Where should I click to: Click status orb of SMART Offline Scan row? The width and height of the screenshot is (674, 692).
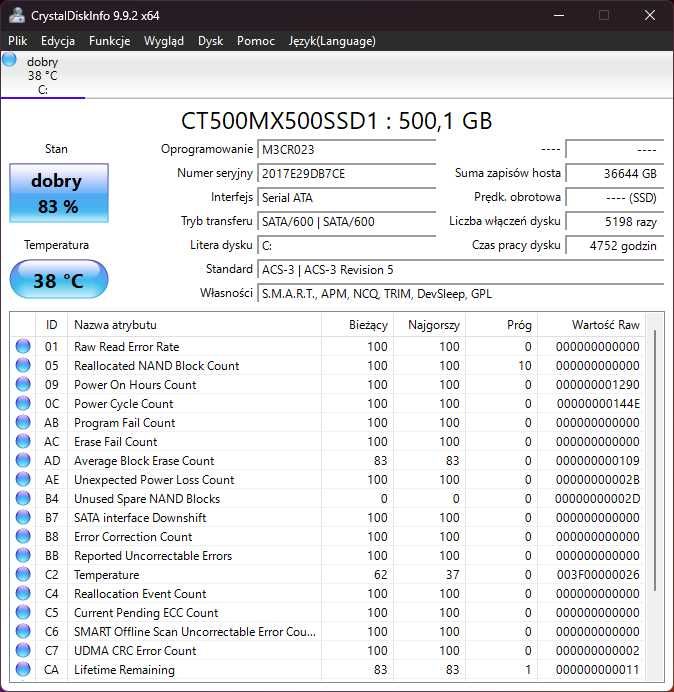click(x=23, y=631)
